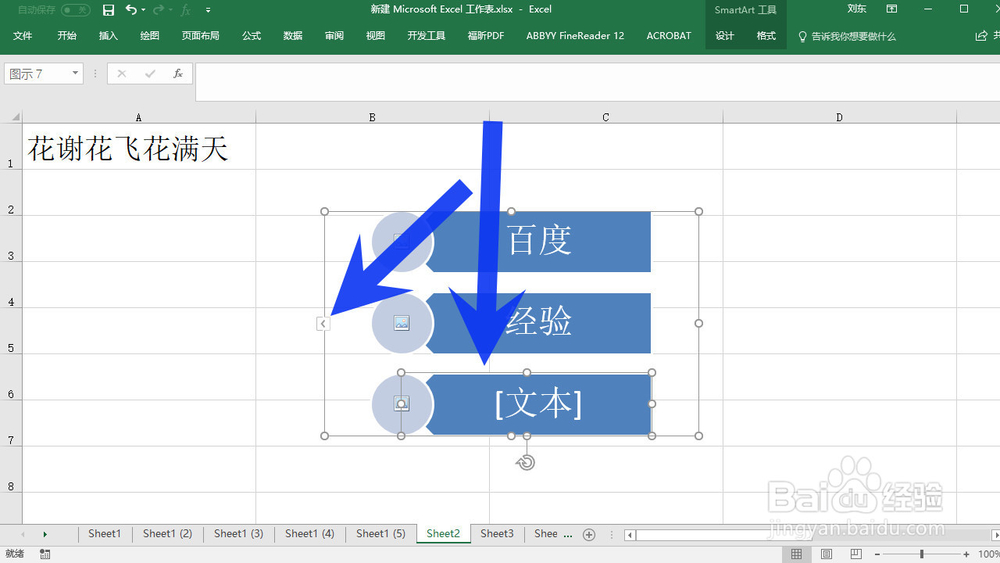
Task: Open the 审阅 ribbon tab
Action: point(334,36)
